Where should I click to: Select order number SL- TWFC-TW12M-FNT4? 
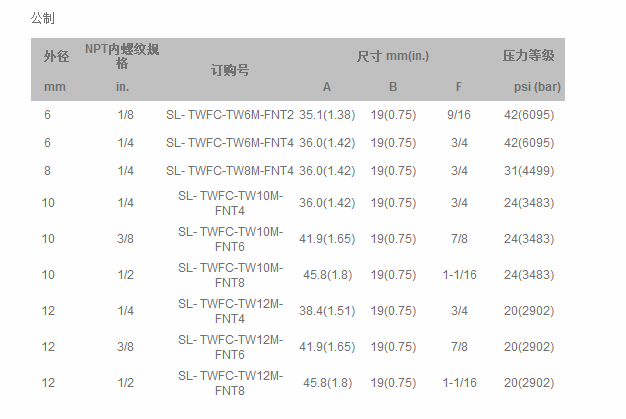point(230,311)
